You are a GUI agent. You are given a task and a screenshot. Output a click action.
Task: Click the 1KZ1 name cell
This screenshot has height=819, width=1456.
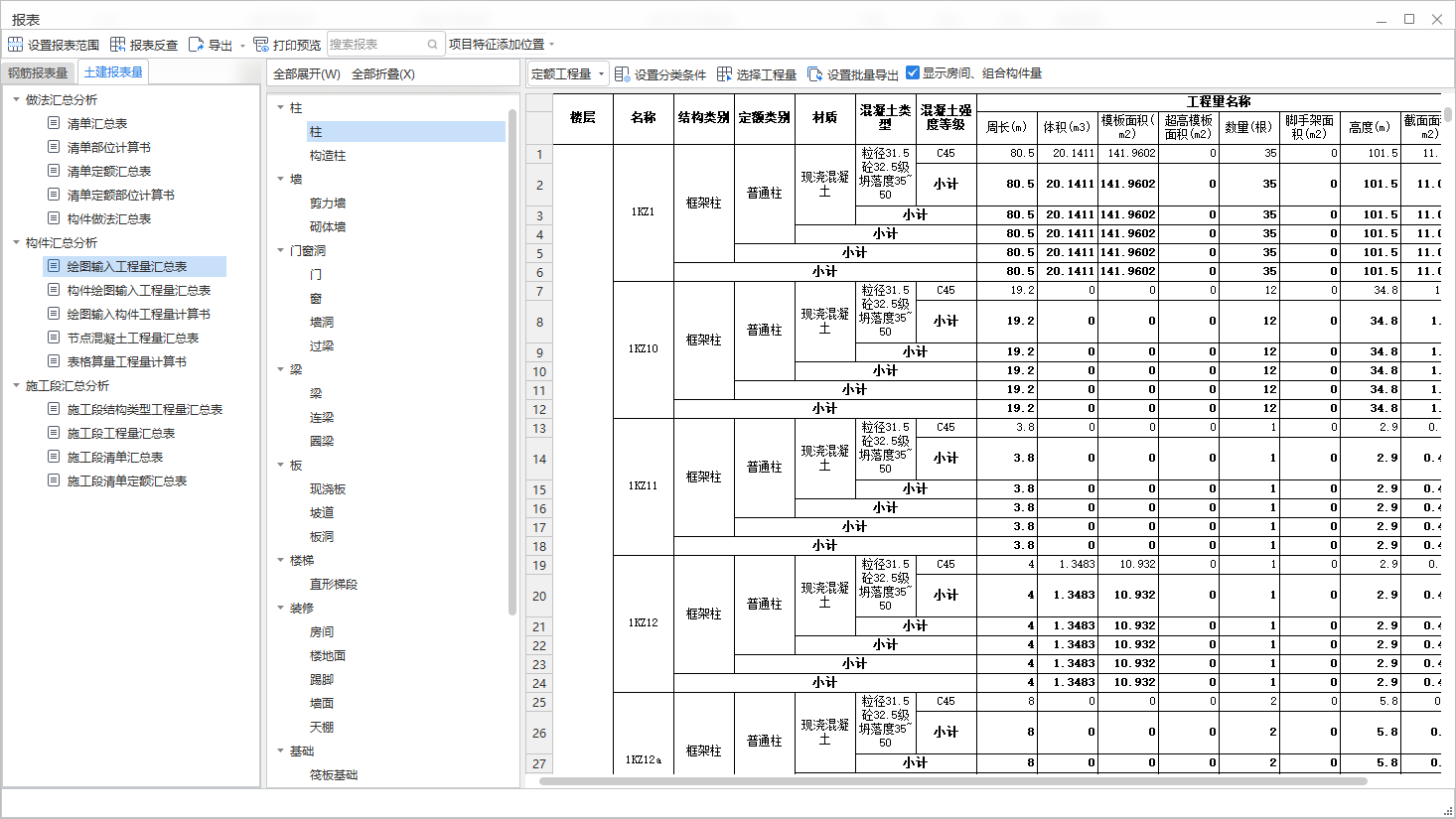click(x=644, y=212)
